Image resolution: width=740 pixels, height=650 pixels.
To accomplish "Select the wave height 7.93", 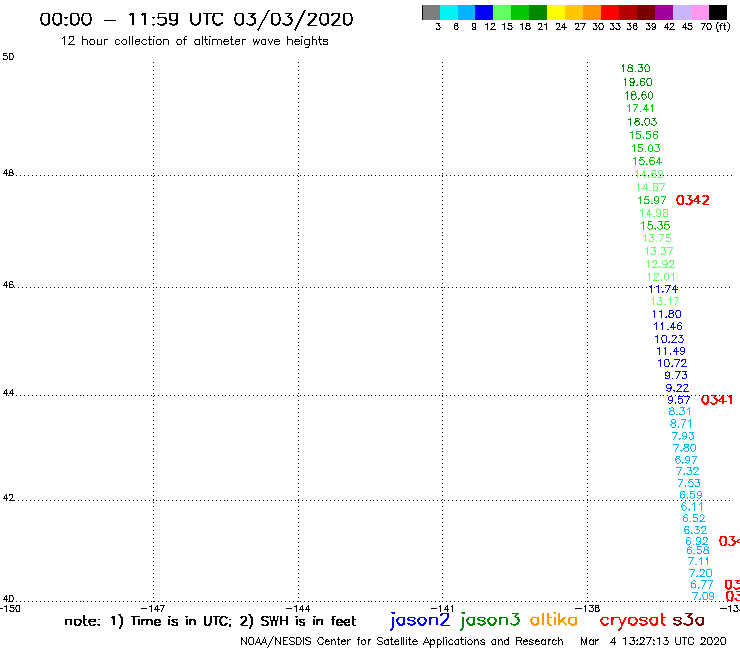I will pos(683,436).
